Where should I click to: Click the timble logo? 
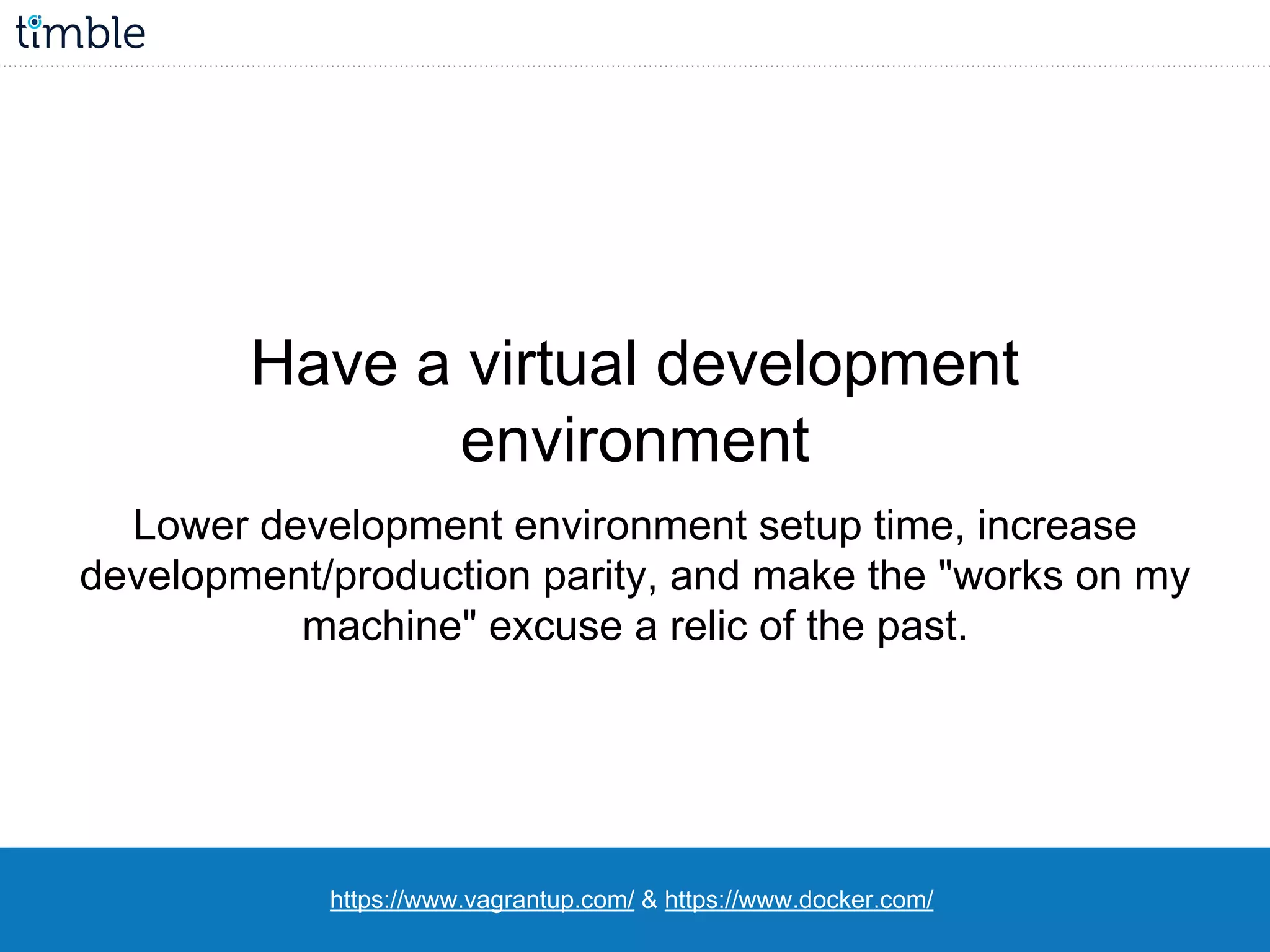pos(81,33)
